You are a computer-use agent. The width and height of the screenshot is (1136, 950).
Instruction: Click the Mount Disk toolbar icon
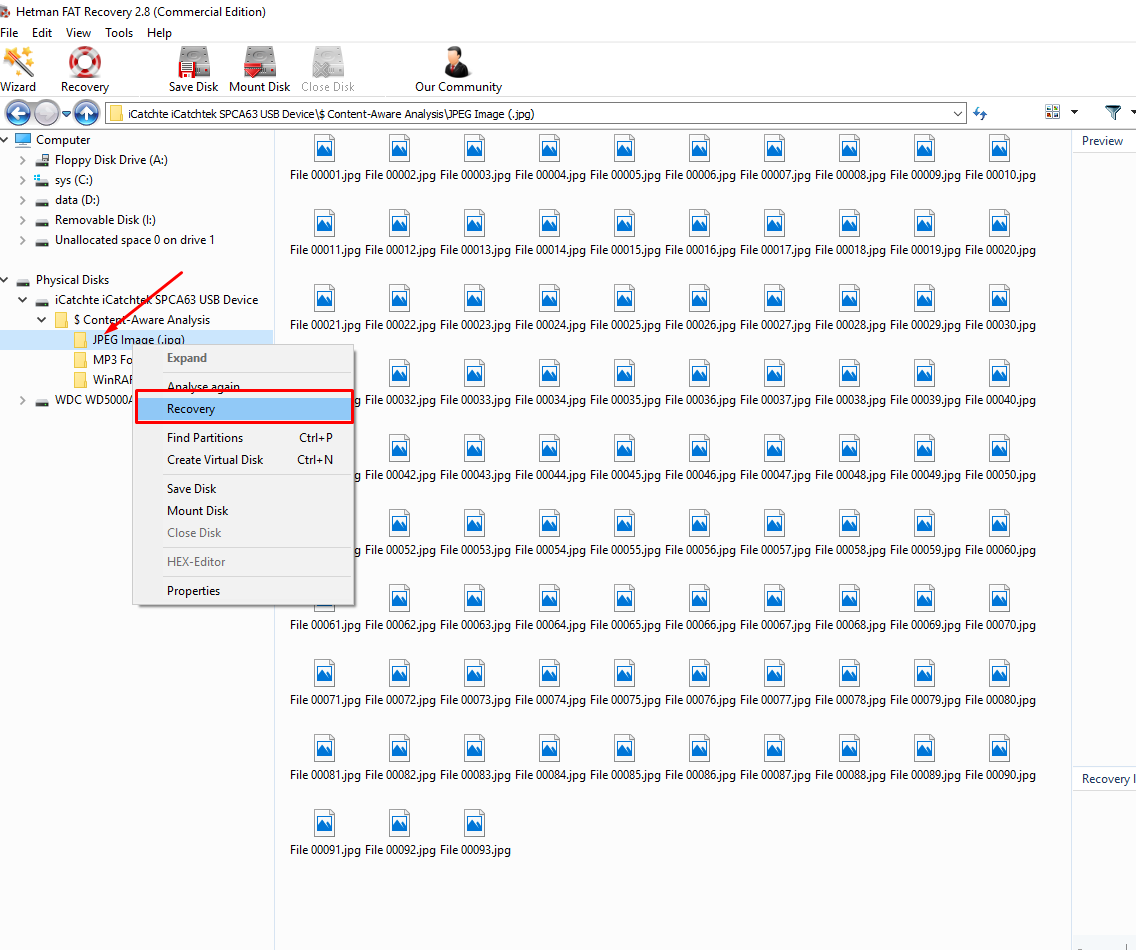click(260, 69)
